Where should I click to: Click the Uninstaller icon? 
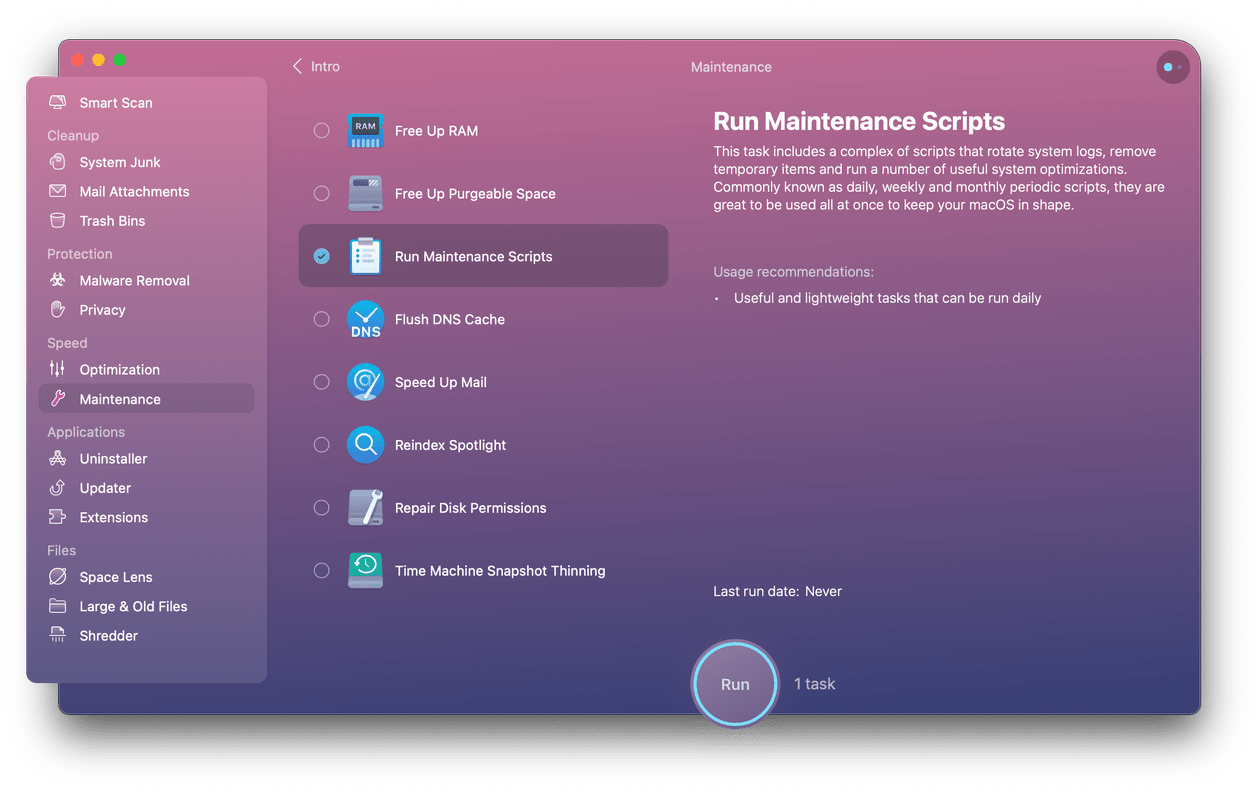pos(58,458)
